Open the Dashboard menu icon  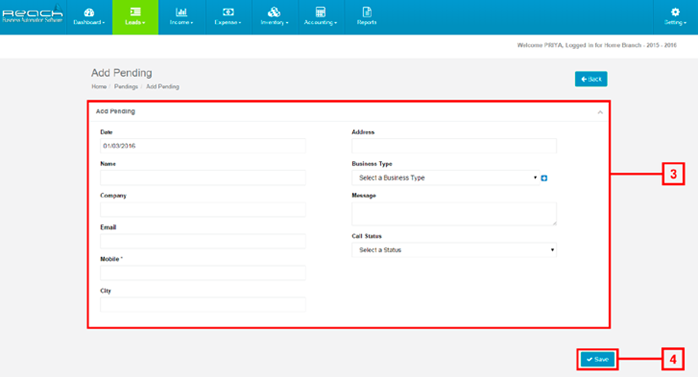coord(89,12)
